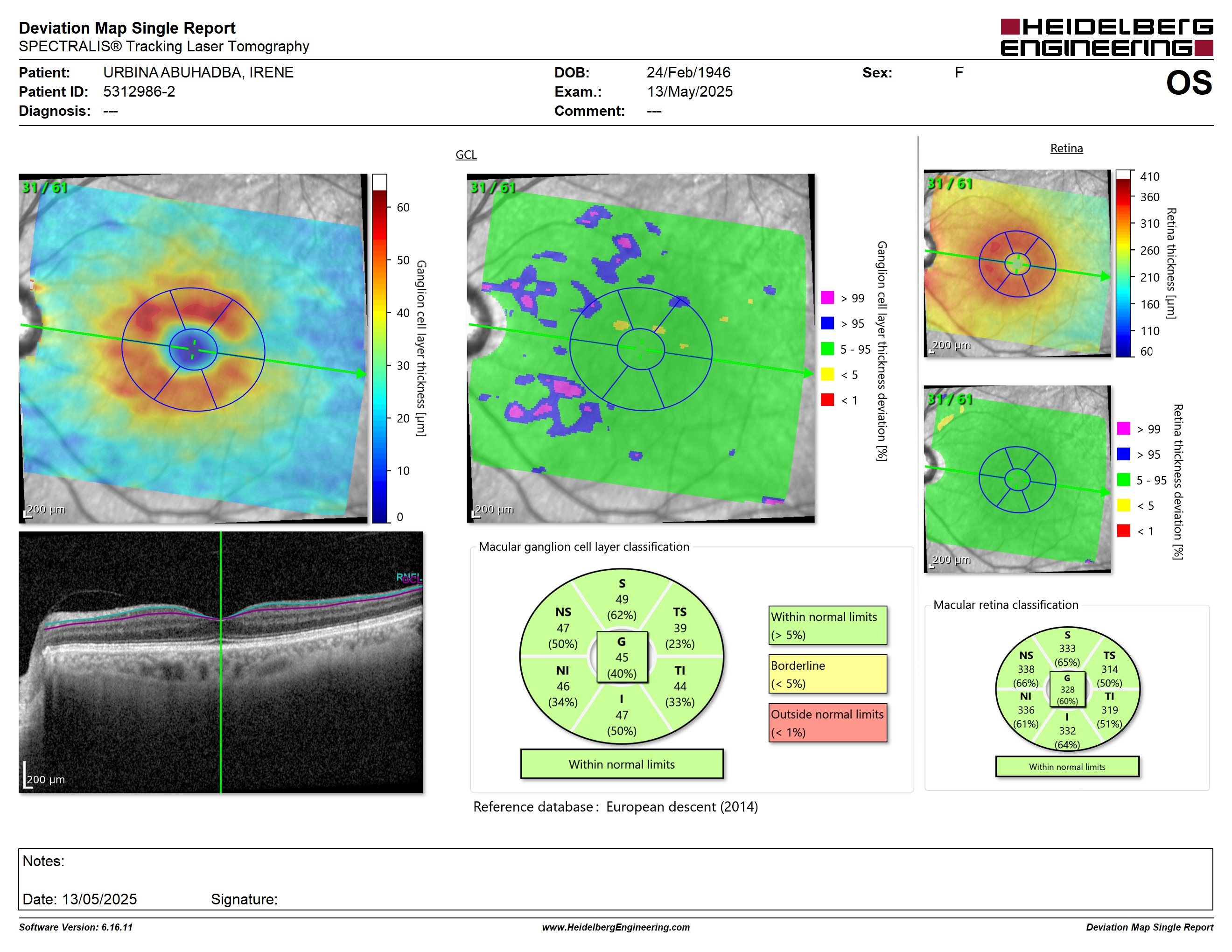
Task: Click the Retina section heading
Action: [1066, 148]
